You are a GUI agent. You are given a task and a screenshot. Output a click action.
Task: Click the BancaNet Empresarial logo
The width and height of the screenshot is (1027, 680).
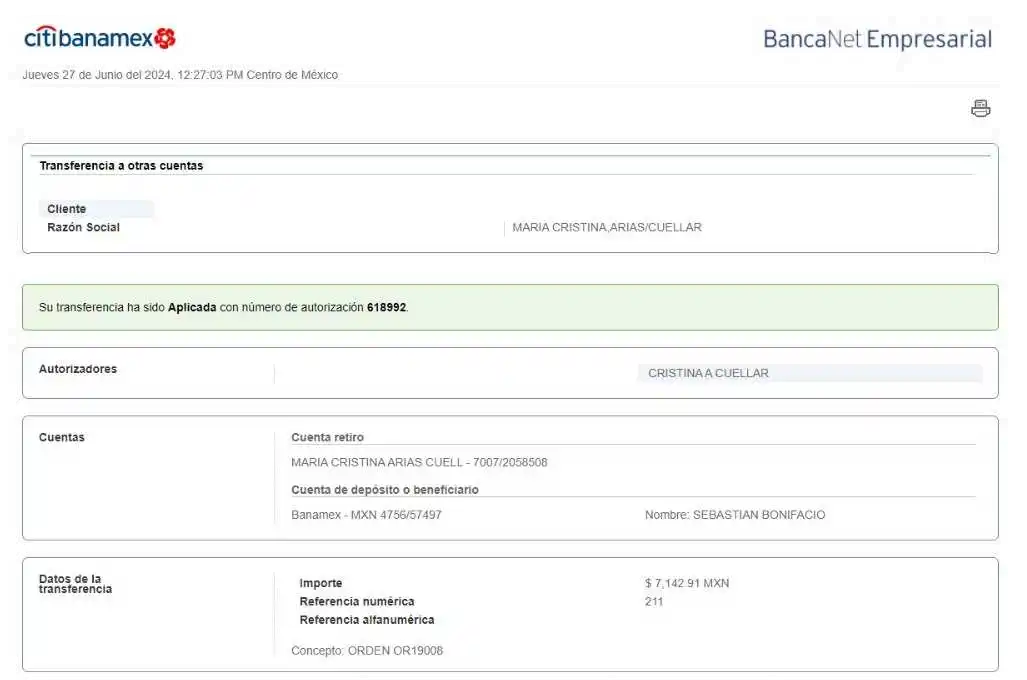(x=877, y=39)
